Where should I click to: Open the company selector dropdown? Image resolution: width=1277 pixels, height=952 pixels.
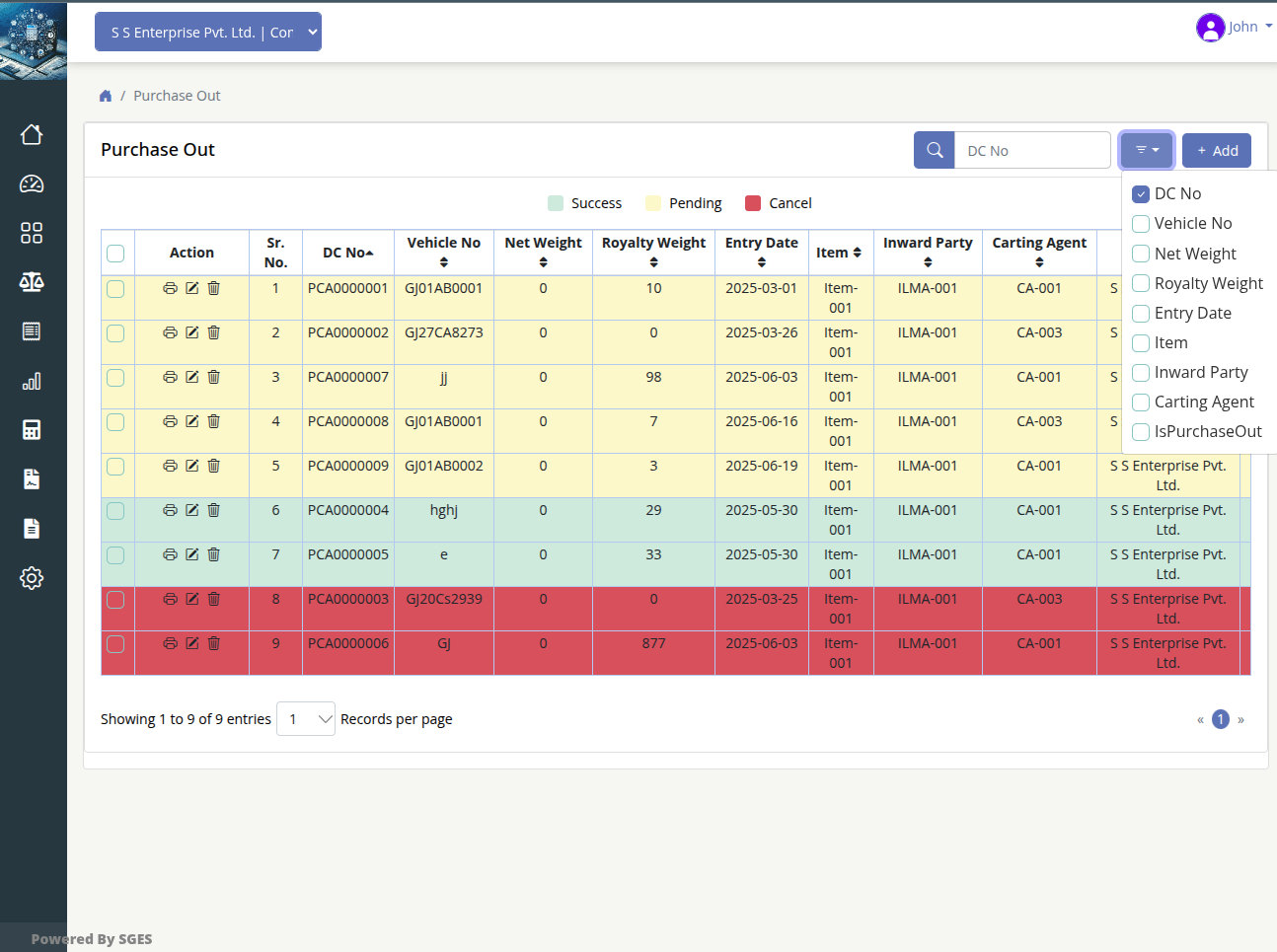point(208,33)
